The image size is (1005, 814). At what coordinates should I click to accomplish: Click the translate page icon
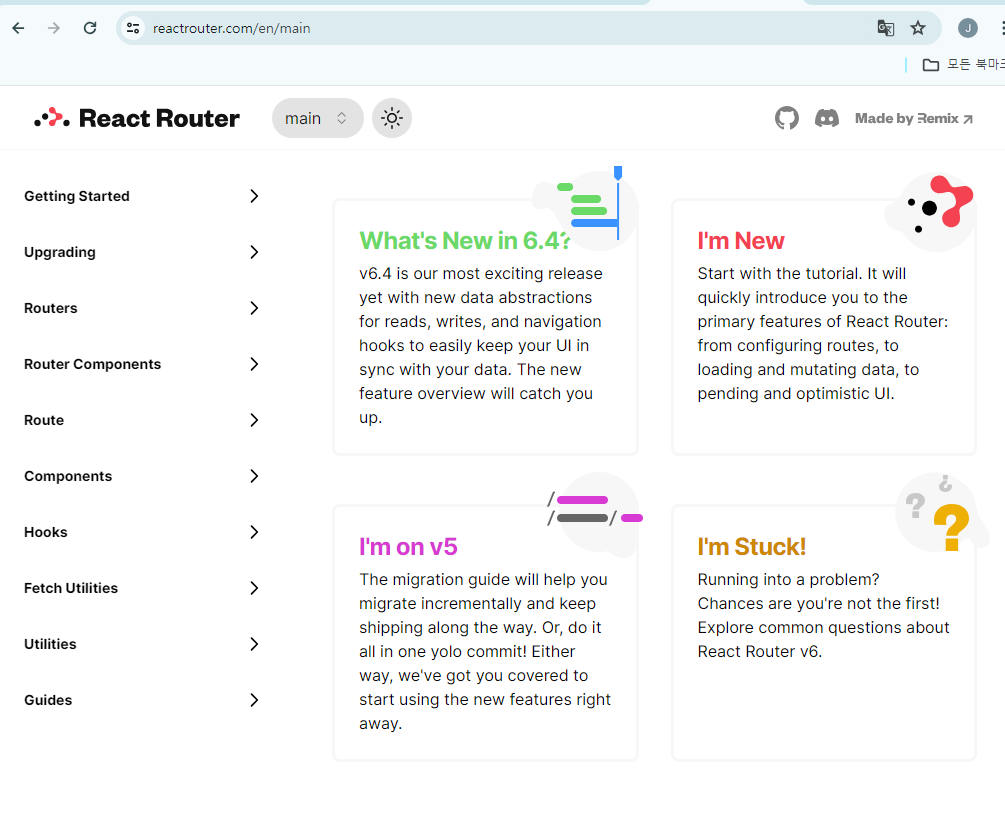click(885, 28)
